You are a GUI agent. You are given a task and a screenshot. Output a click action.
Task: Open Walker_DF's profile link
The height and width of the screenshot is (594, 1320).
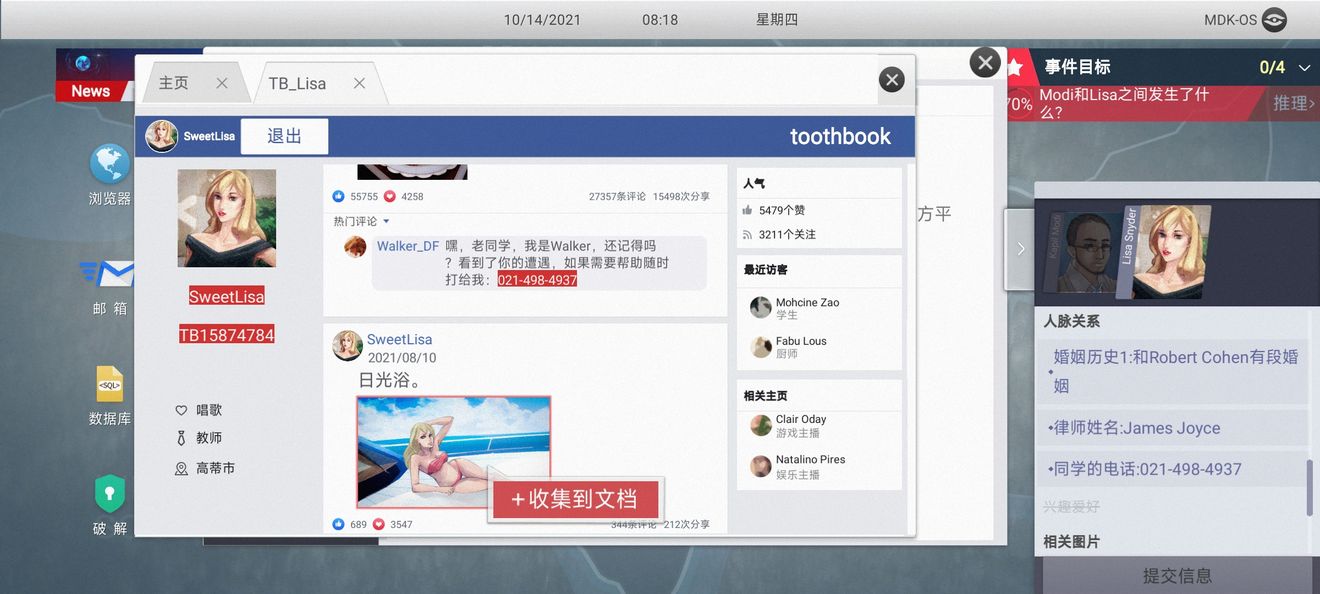(408, 244)
